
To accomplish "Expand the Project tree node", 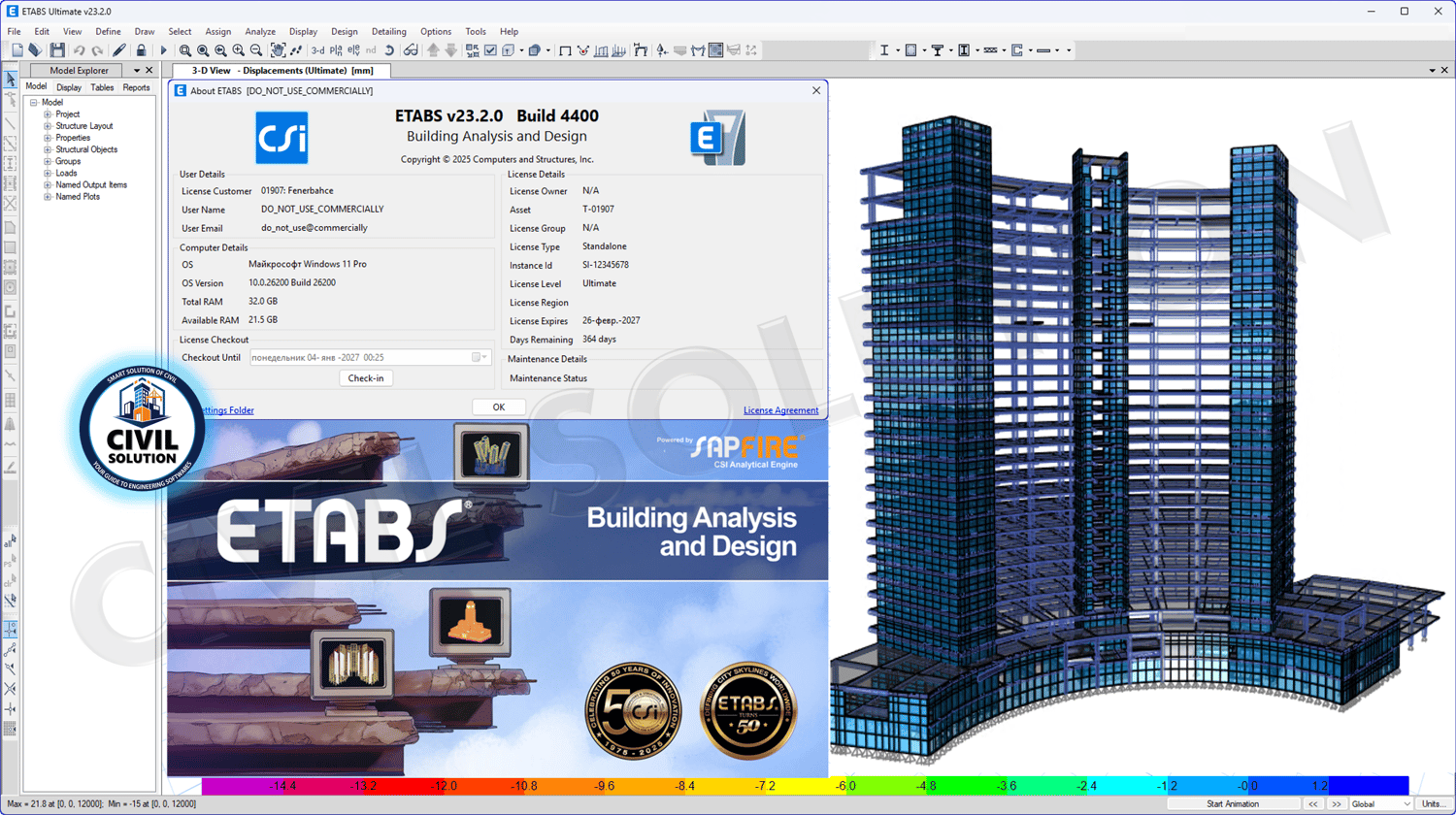I will [48, 114].
